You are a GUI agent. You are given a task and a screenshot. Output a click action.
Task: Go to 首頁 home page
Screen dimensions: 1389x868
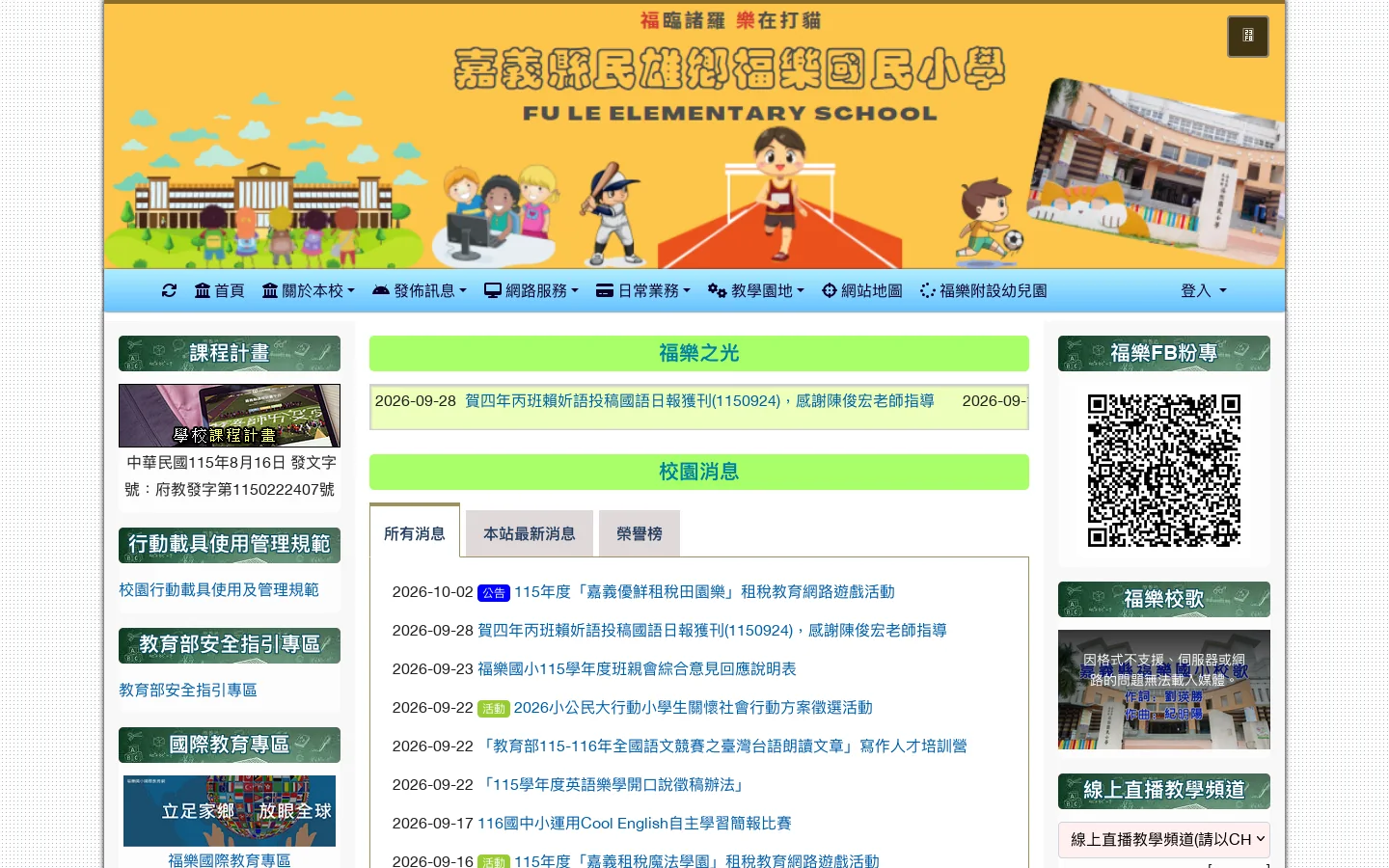point(219,290)
